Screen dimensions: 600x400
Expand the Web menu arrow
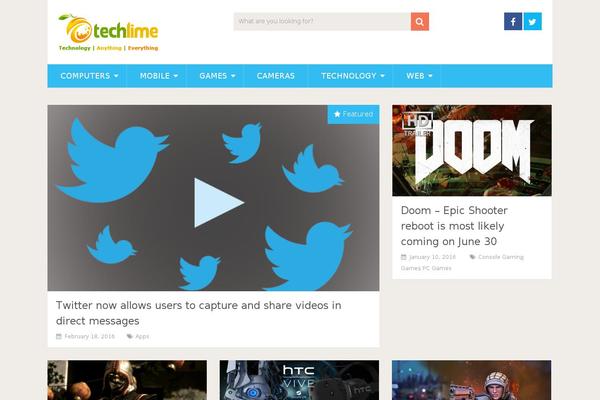click(x=430, y=76)
